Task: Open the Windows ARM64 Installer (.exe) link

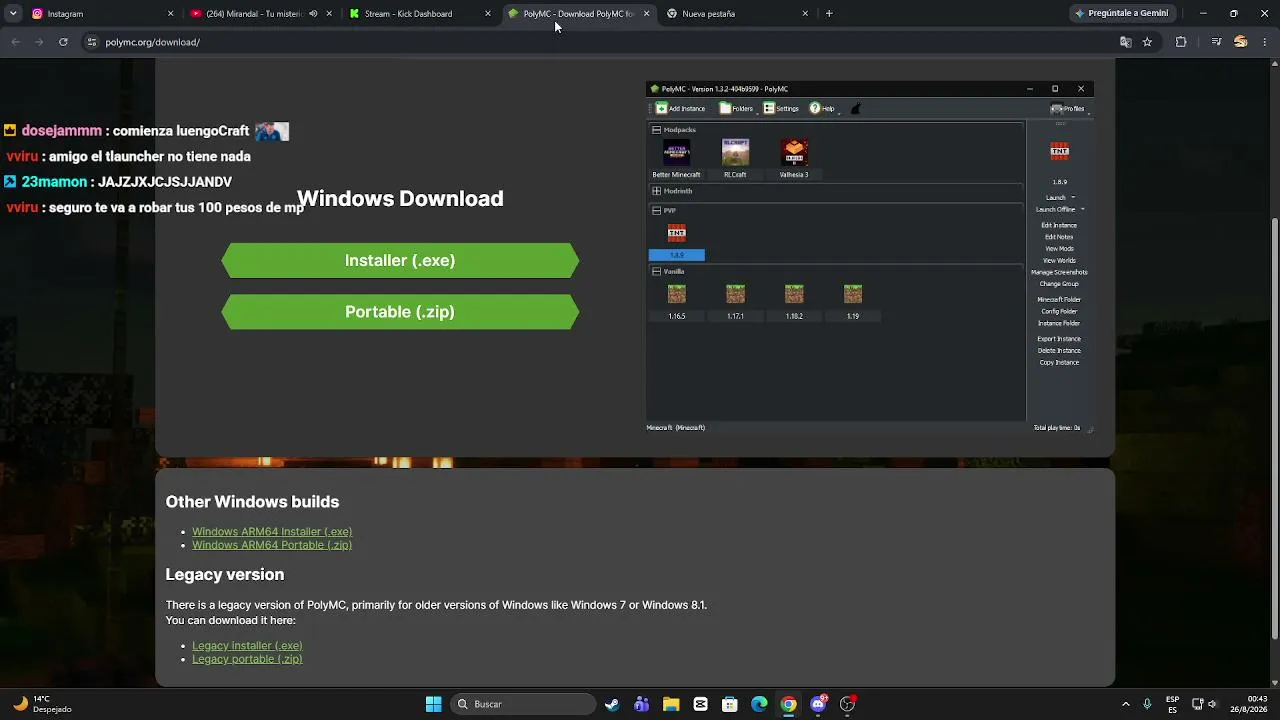Action: pyautogui.click(x=272, y=532)
